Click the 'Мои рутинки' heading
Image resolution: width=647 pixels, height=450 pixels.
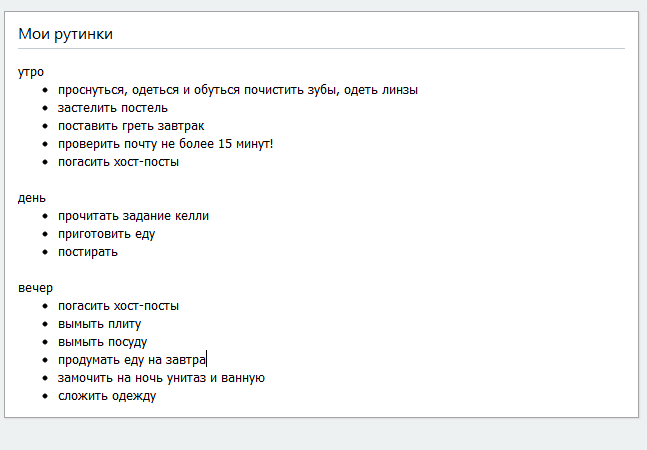click(65, 34)
